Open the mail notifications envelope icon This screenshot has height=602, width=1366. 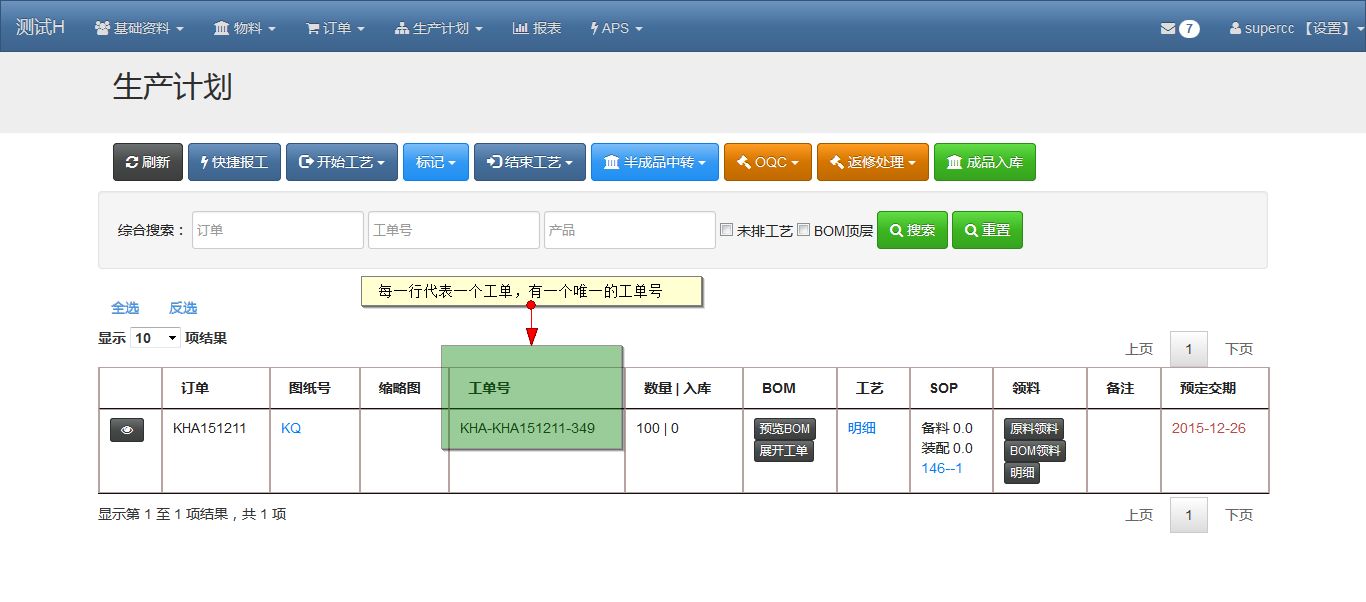coord(1167,29)
